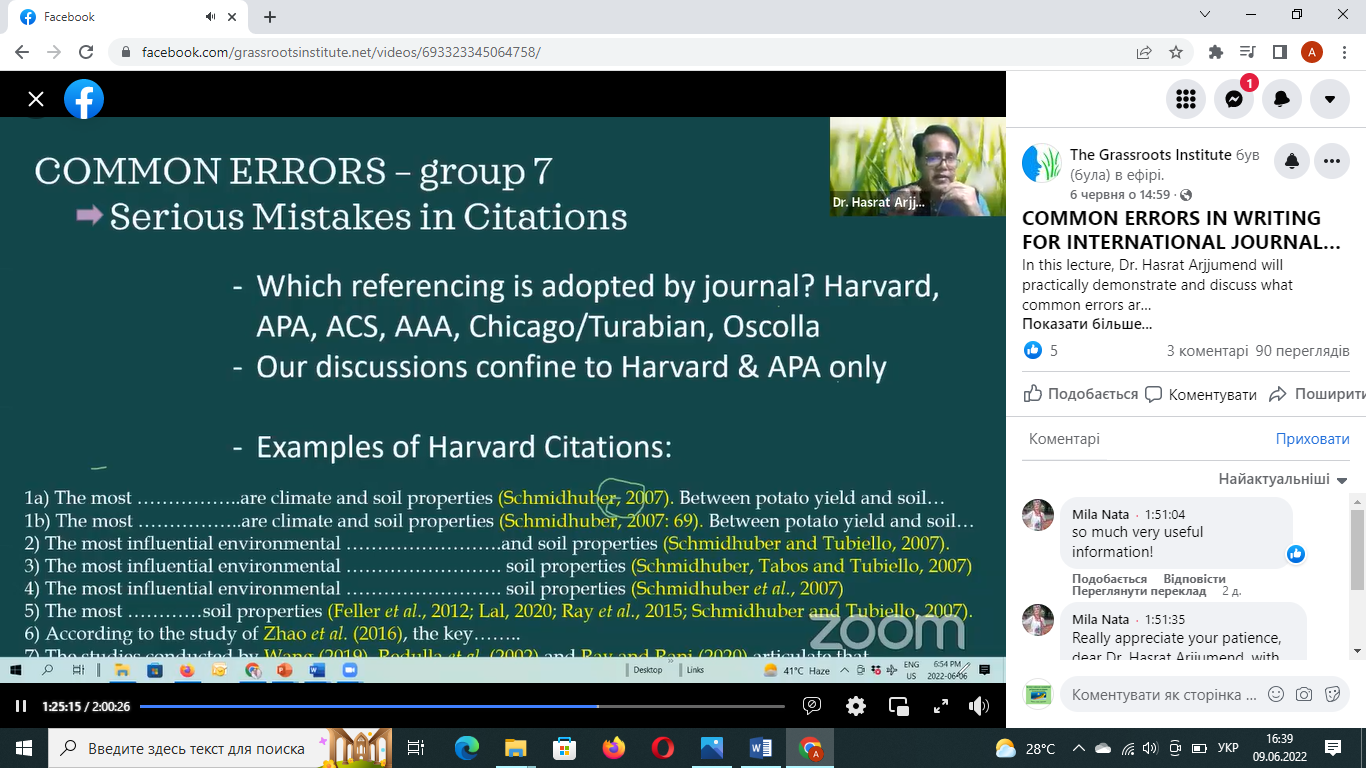Enter fullscreen mode on the video

coord(940,706)
